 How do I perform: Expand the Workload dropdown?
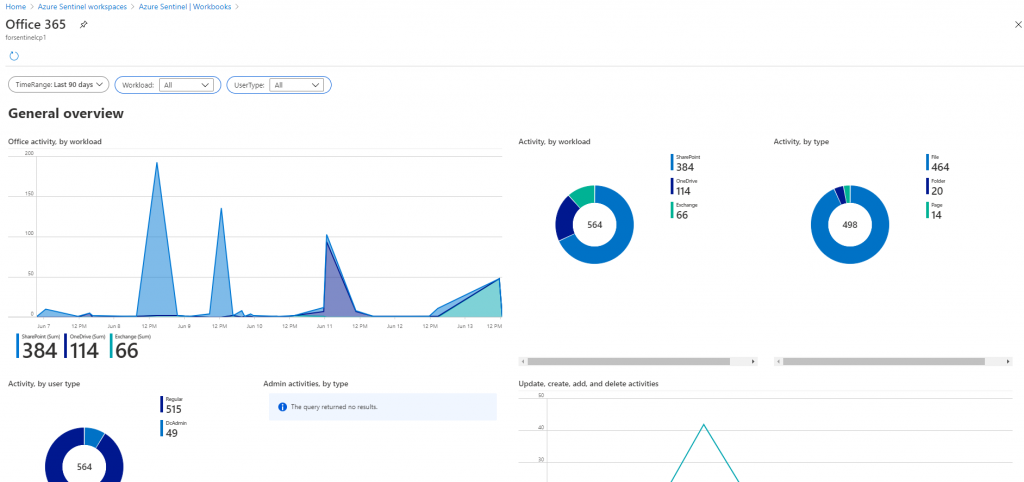click(186, 85)
